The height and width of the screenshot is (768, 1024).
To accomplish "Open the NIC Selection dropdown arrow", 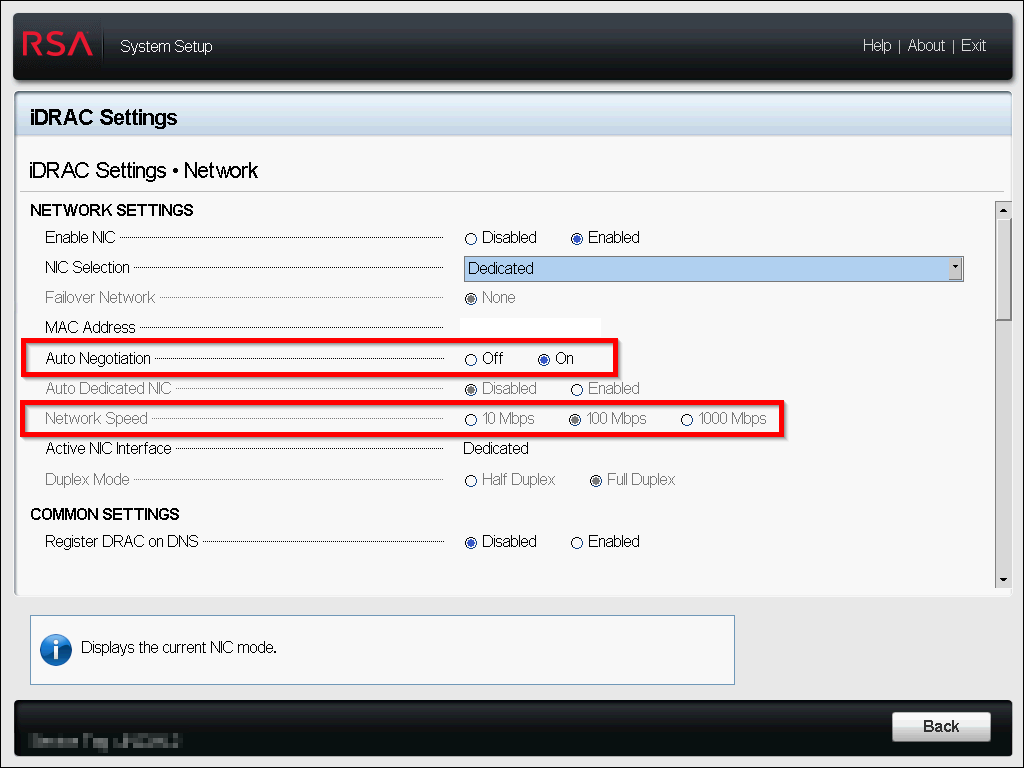I will tap(956, 268).
